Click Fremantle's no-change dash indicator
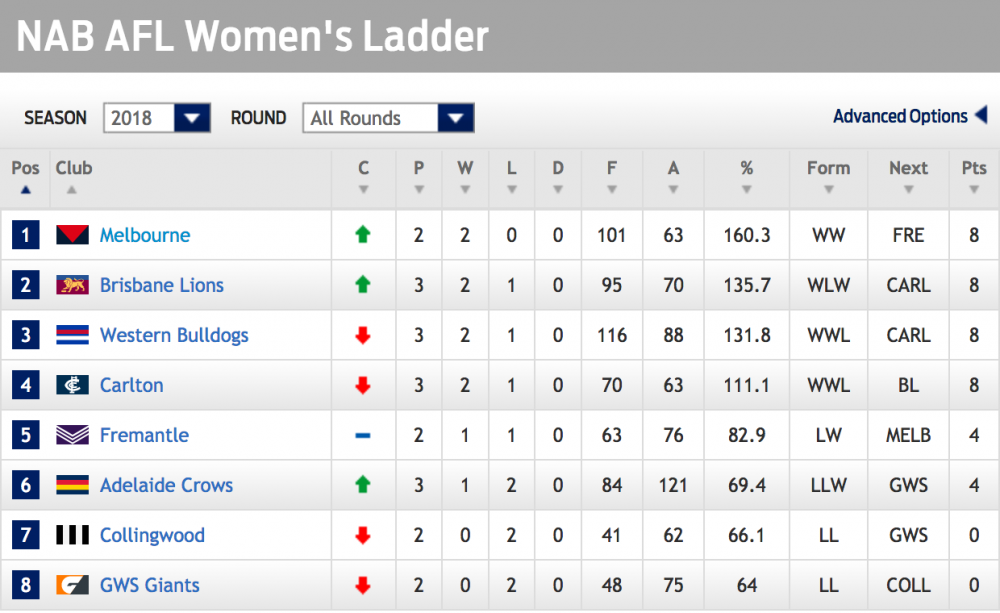The image size is (1000, 613). pyautogui.click(x=363, y=435)
